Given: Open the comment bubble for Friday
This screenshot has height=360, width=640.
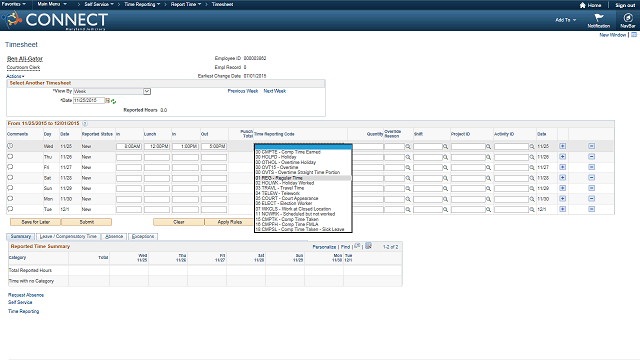Looking at the screenshot, I should click(x=10, y=167).
